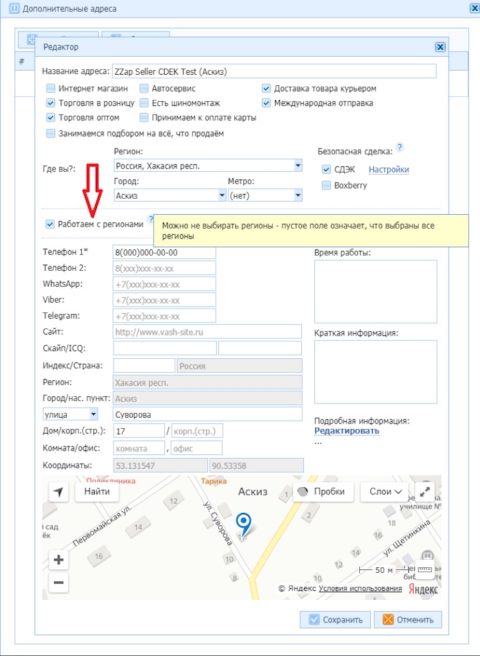This screenshot has height=656, width=480.
Task: Click the blue location pin on map
Action: click(243, 523)
